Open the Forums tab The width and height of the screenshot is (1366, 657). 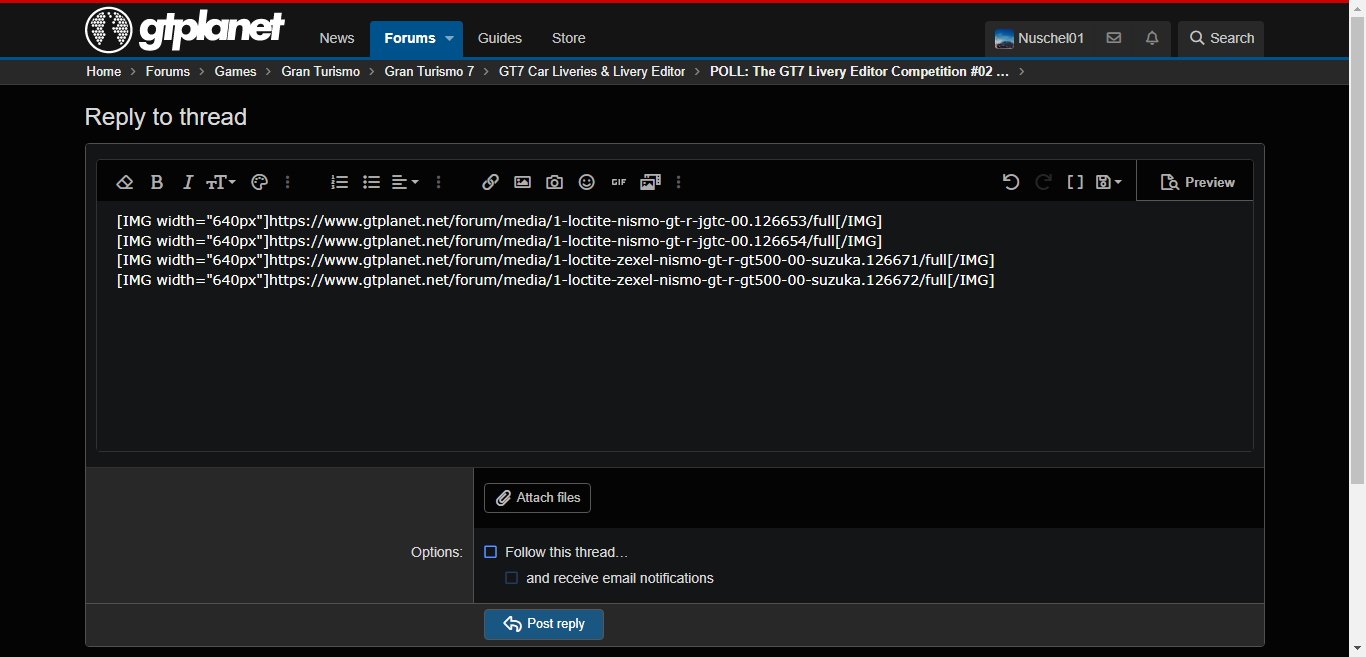tap(410, 38)
